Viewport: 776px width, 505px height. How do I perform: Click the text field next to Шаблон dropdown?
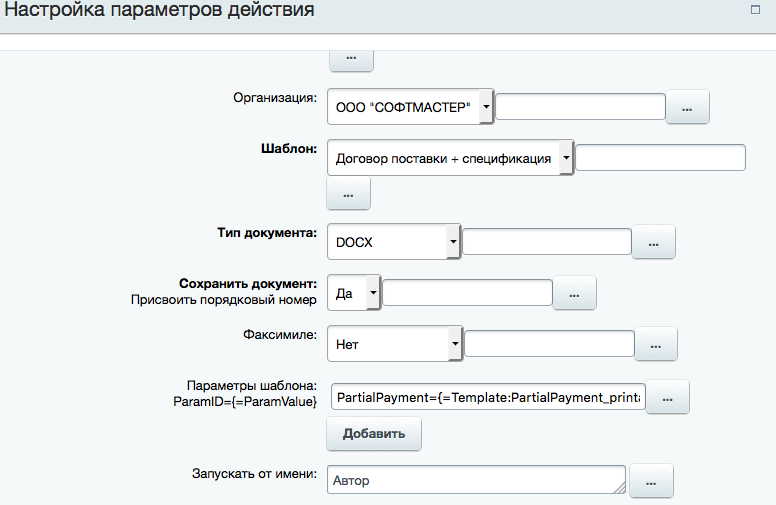pyautogui.click(x=661, y=158)
